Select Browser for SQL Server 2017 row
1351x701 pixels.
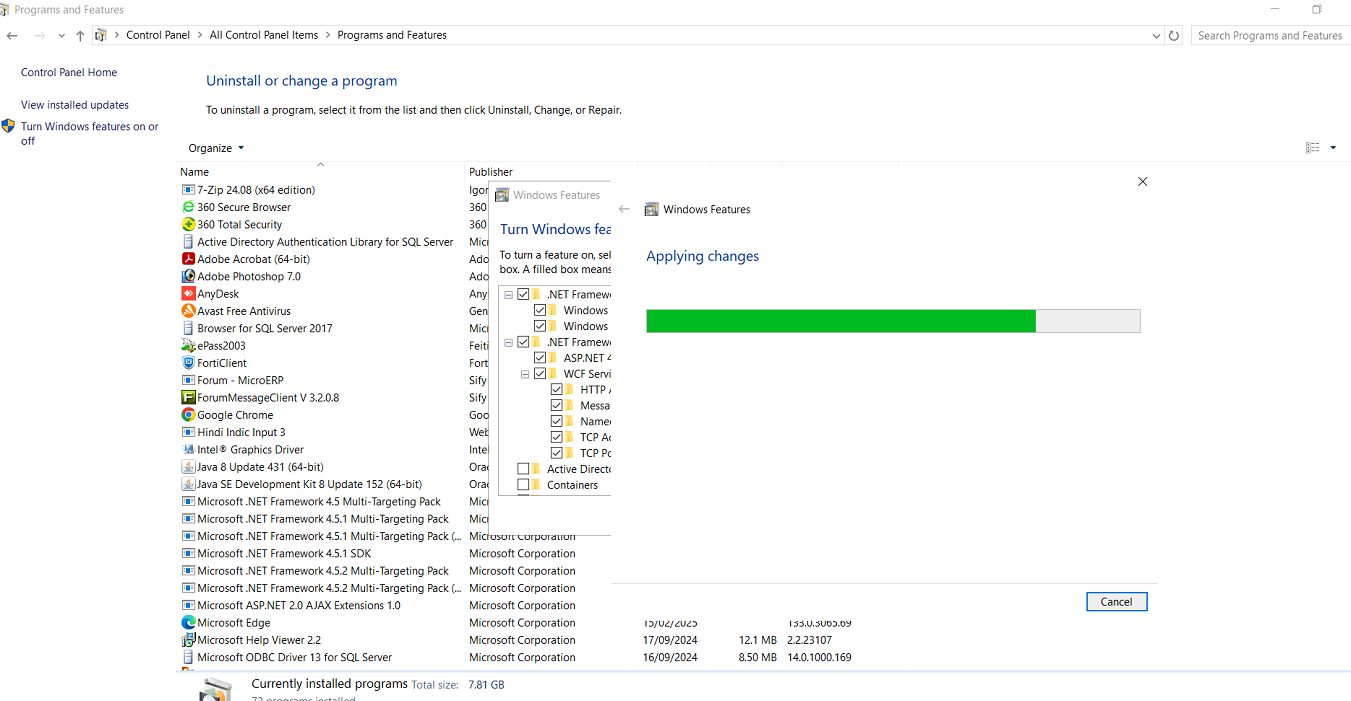[264, 328]
